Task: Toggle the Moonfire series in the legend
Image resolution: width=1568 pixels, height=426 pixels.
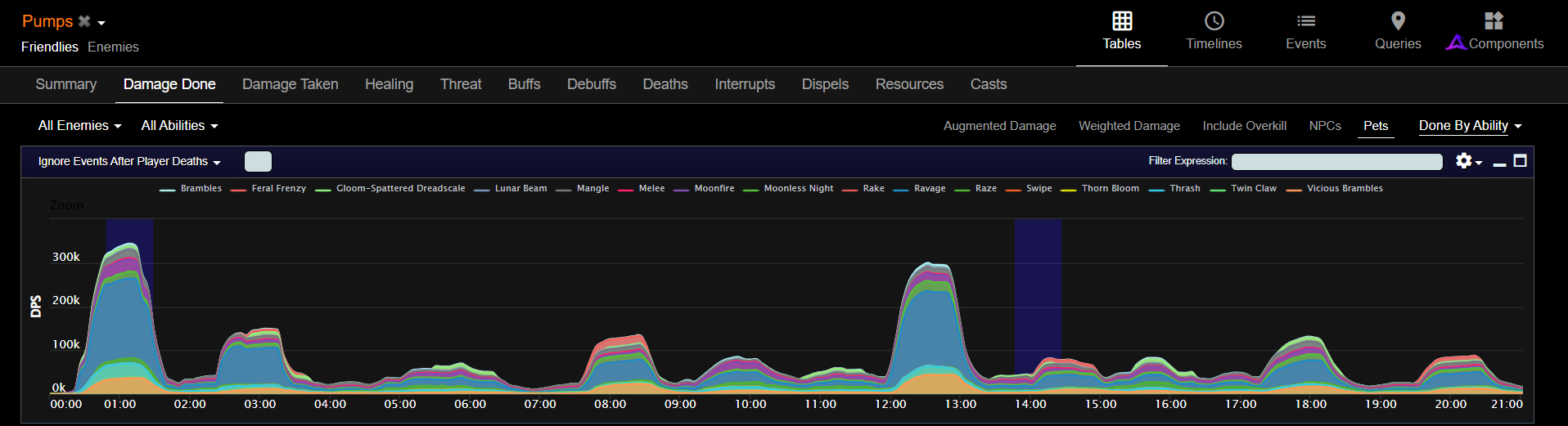Action: pyautogui.click(x=714, y=189)
